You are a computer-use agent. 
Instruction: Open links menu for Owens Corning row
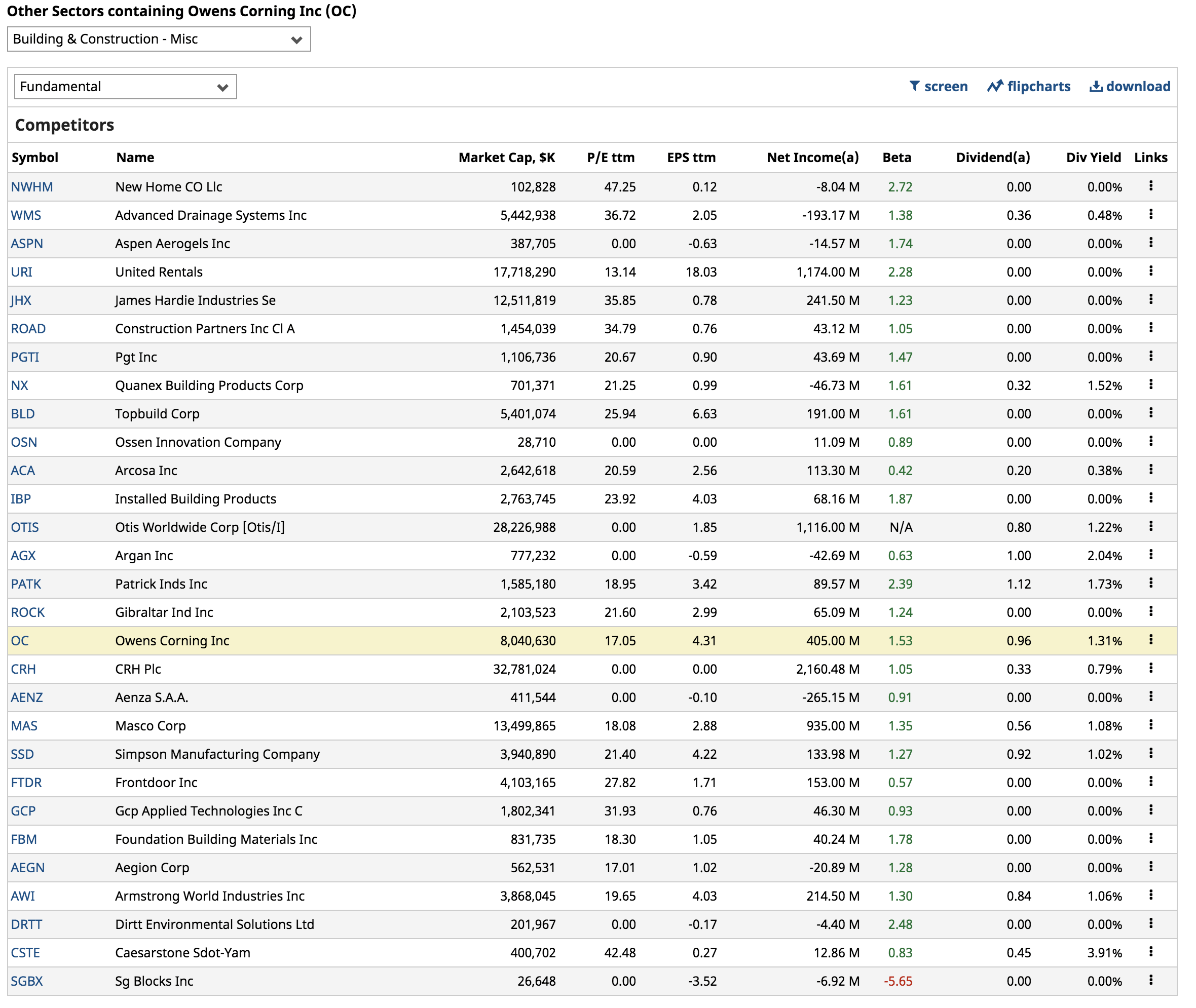click(1150, 639)
